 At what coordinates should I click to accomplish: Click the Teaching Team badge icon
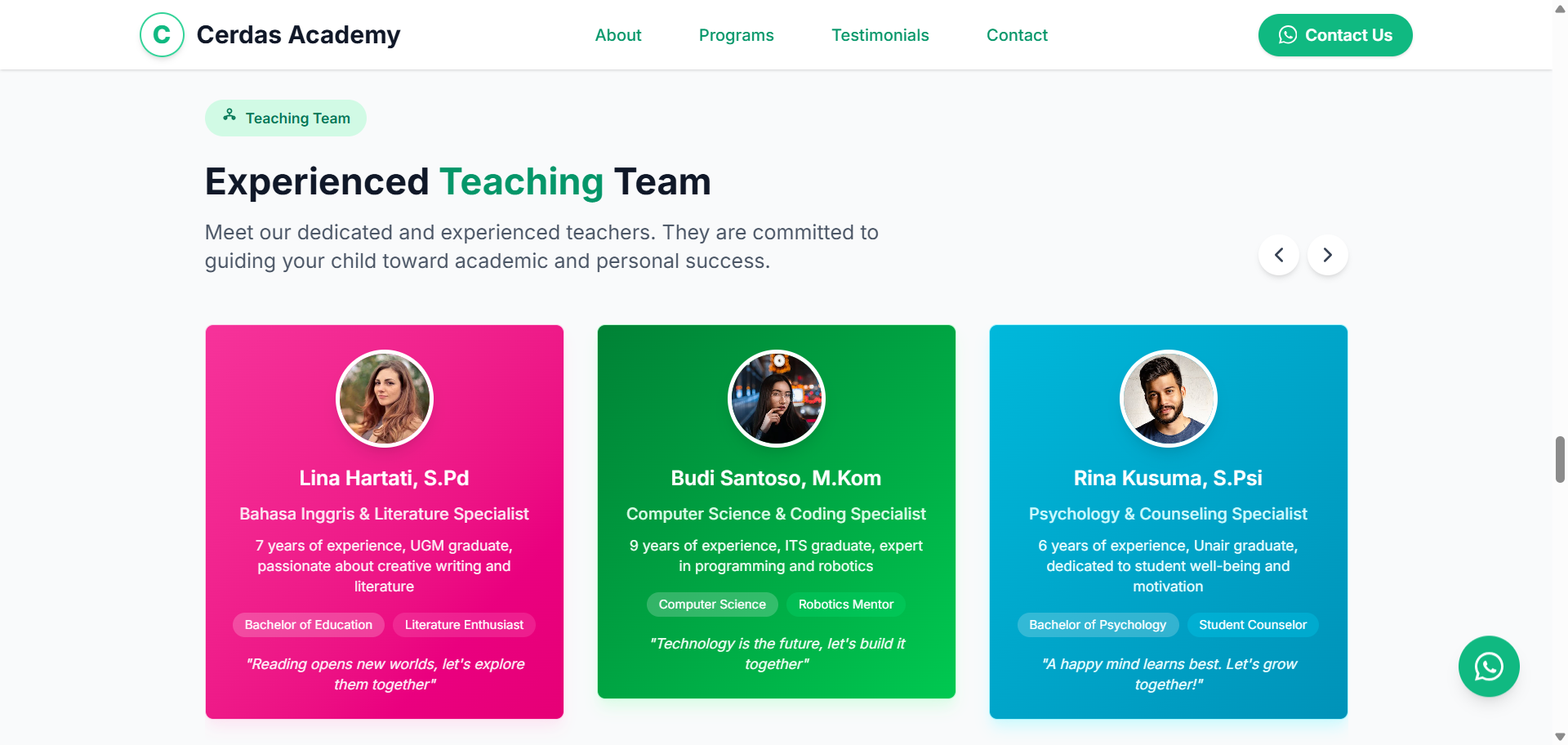[229, 116]
